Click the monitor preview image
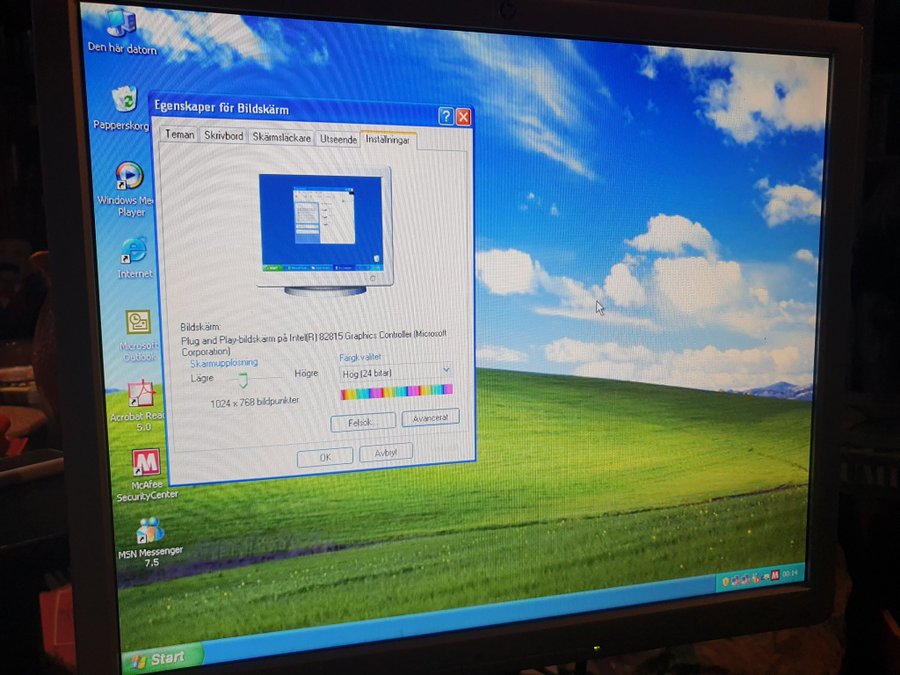Viewport: 900px width, 675px height. (x=325, y=231)
